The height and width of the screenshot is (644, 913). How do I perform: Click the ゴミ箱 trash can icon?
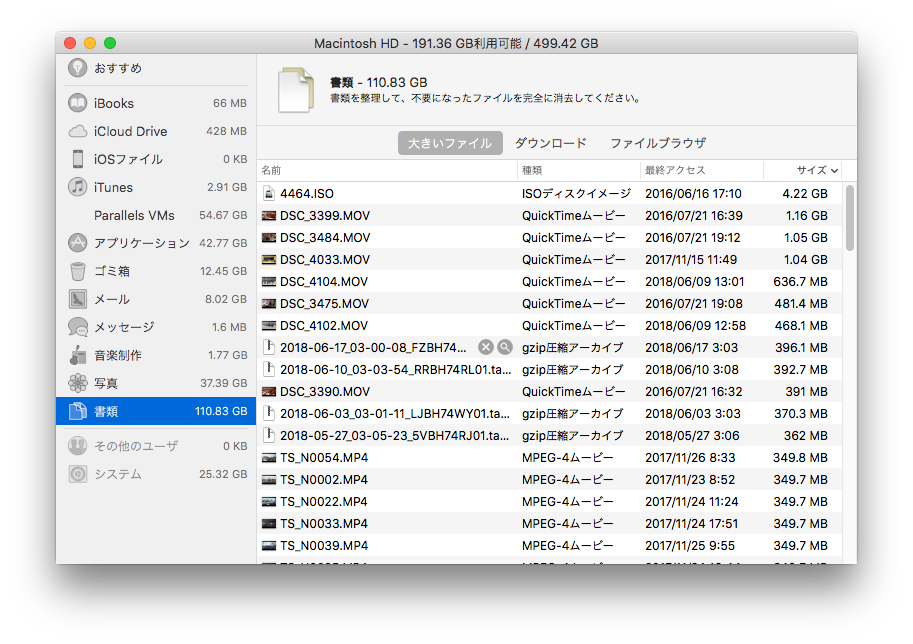(x=77, y=271)
